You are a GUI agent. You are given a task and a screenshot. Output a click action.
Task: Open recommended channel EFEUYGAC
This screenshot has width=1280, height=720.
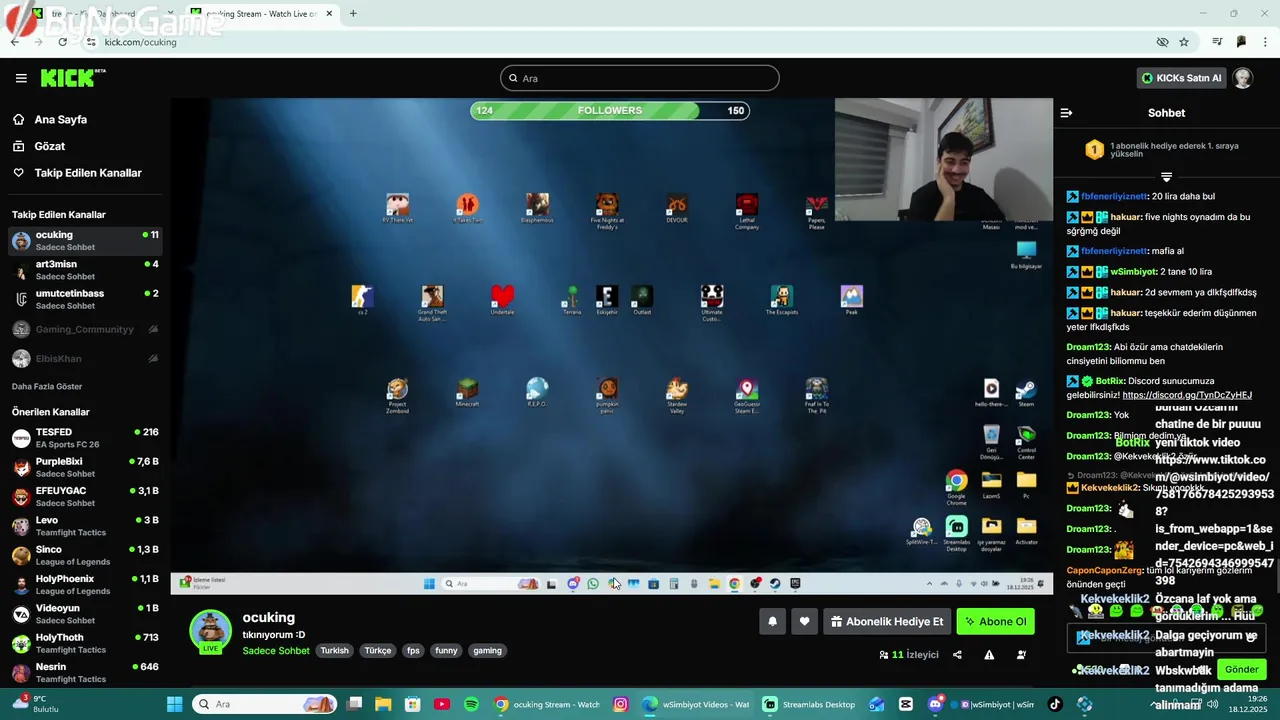pyautogui.click(x=85, y=497)
